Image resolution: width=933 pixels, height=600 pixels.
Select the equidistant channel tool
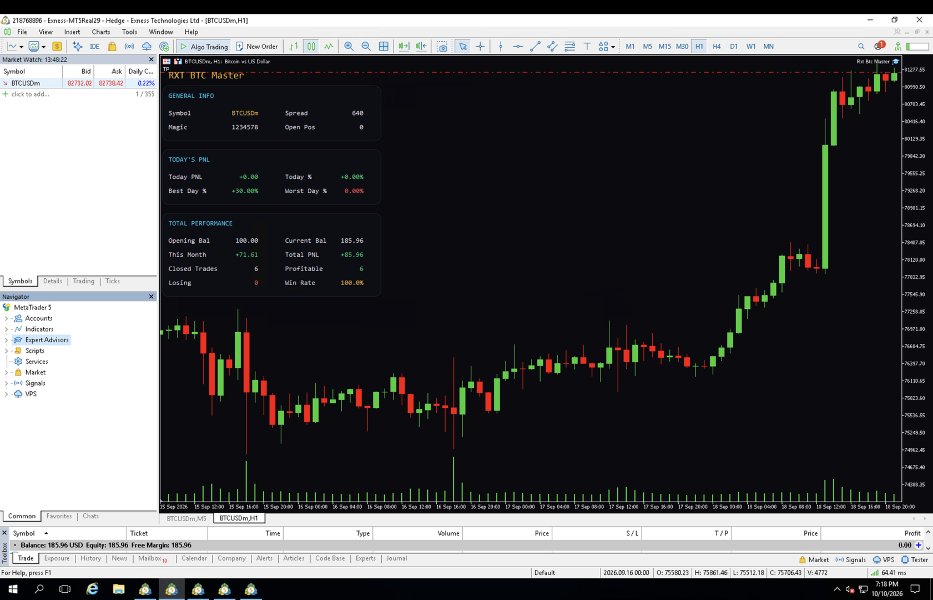coord(552,46)
